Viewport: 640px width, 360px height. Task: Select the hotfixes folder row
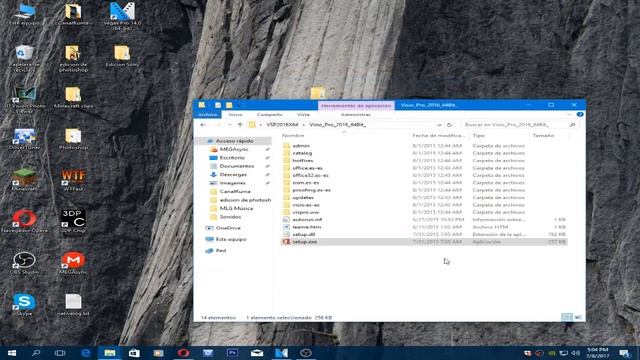[x=424, y=160]
